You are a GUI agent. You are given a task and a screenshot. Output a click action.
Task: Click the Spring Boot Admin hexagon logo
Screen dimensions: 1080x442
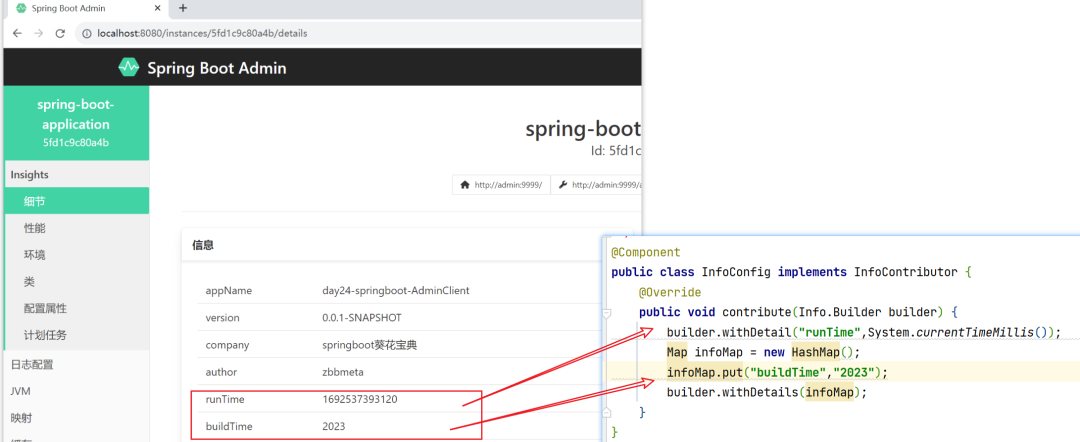129,67
